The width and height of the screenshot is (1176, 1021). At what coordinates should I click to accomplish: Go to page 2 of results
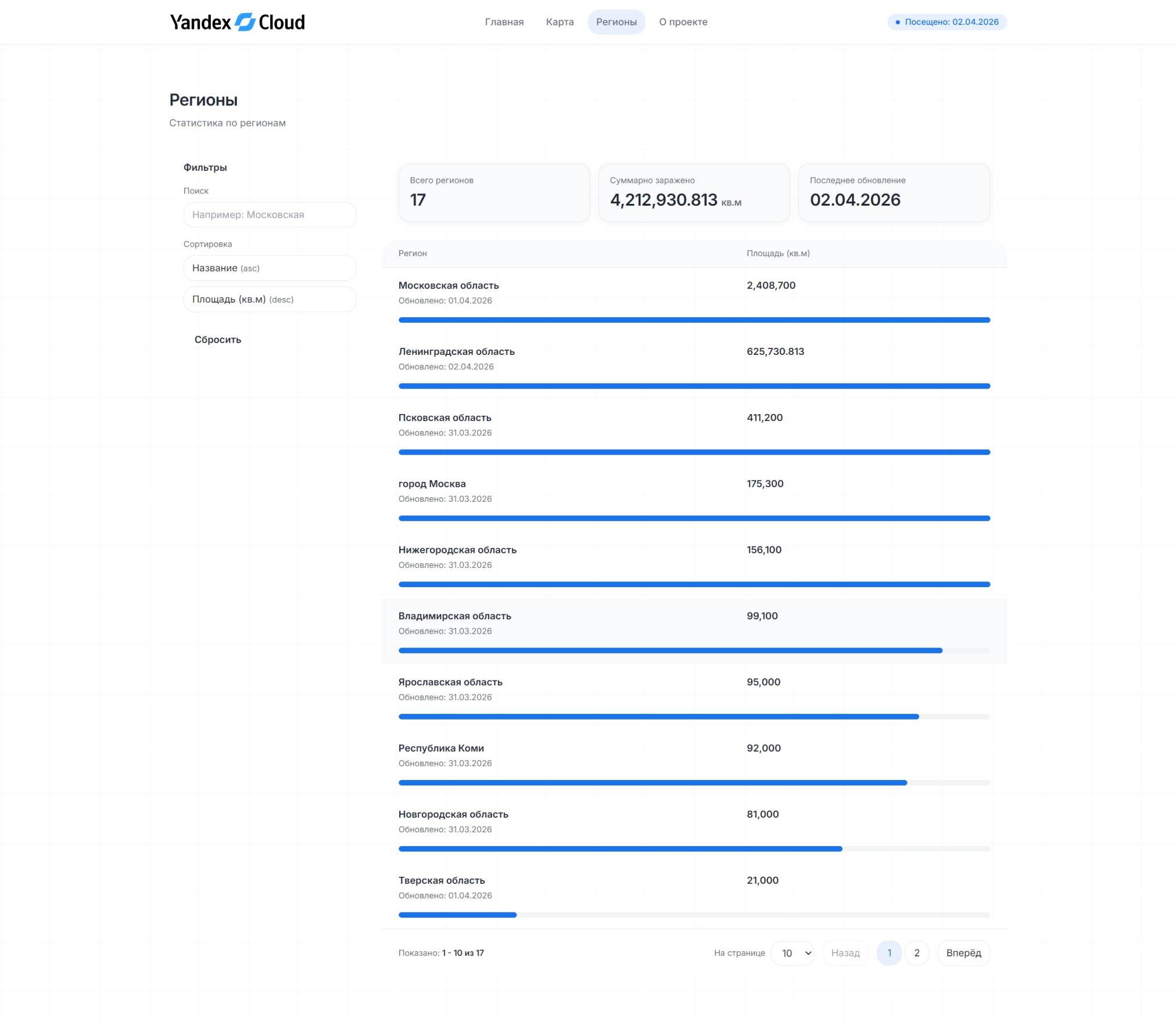916,953
